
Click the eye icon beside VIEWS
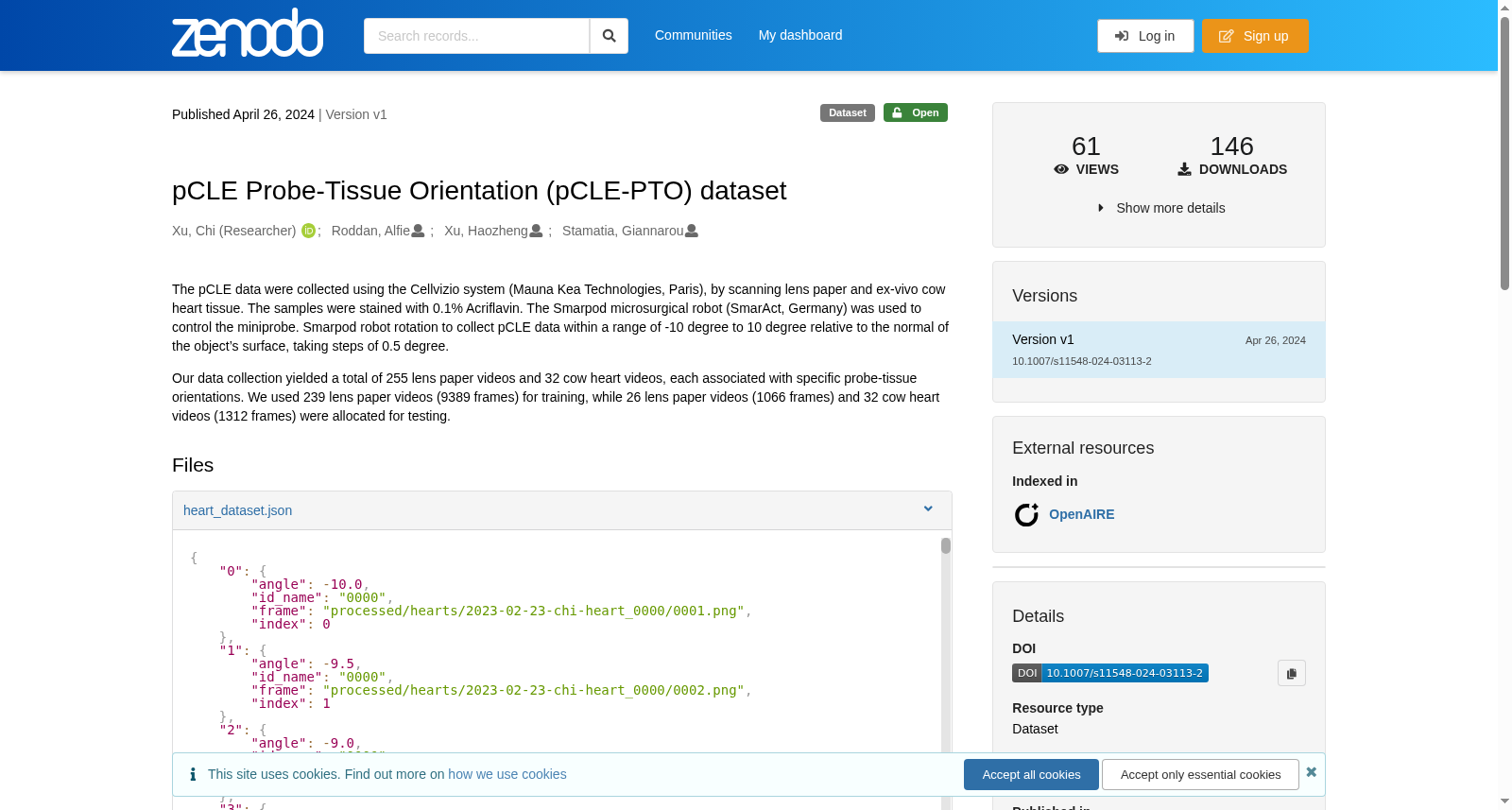click(x=1061, y=169)
